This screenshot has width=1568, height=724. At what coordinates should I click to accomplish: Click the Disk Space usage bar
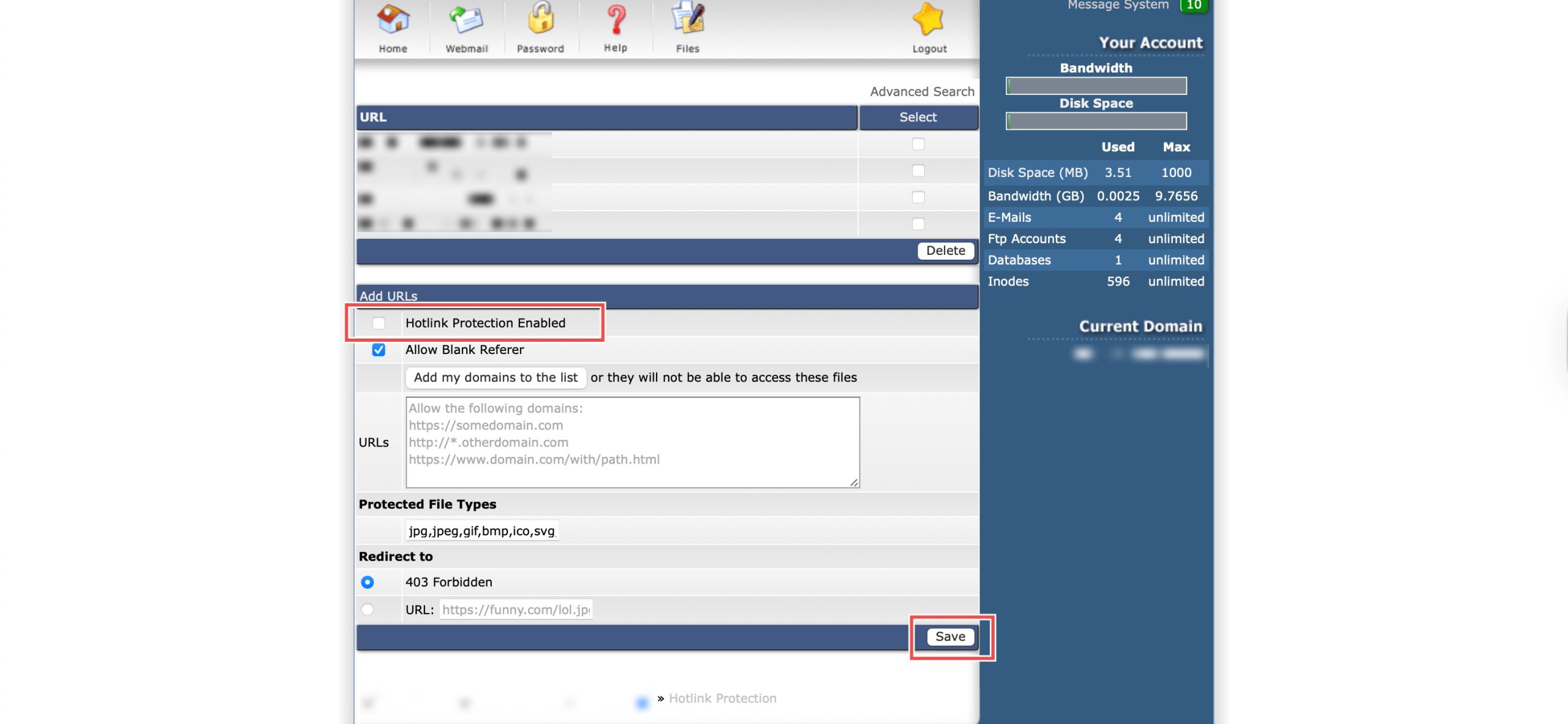click(x=1096, y=121)
